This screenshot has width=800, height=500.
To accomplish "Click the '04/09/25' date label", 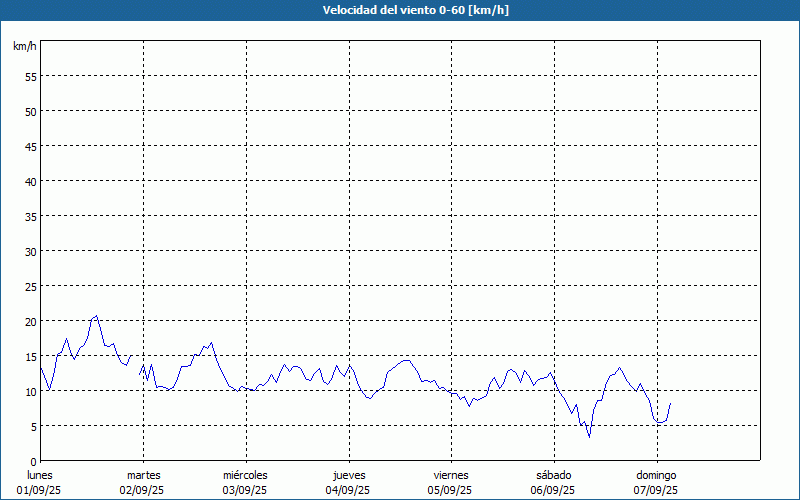I will [x=347, y=490].
